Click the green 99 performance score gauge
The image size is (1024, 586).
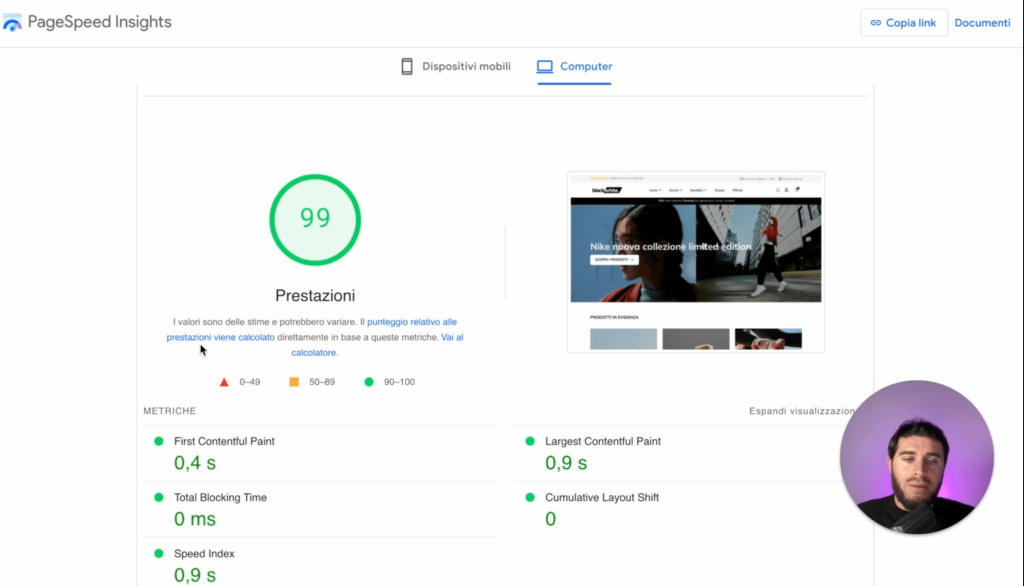[x=315, y=219]
